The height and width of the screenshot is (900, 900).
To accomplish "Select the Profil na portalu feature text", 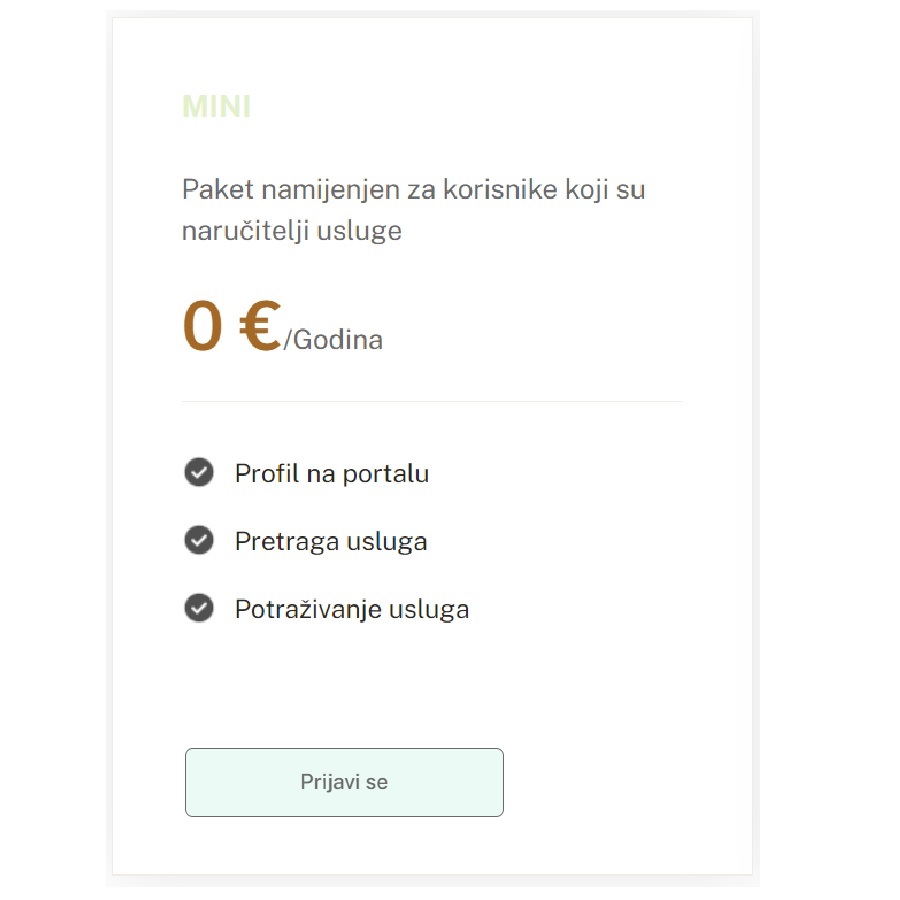I will (x=331, y=473).
